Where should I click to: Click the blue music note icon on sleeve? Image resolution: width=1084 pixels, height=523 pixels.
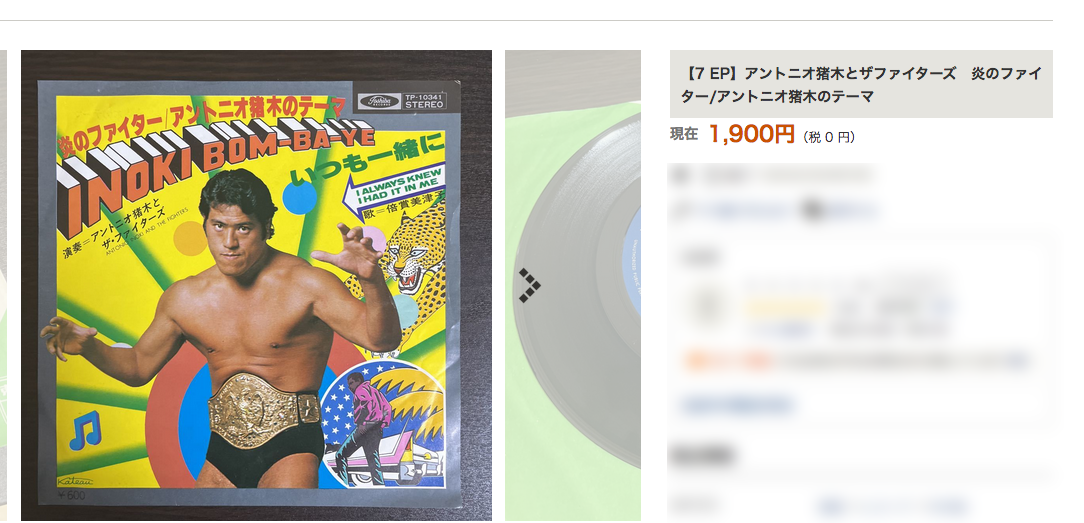point(86,430)
